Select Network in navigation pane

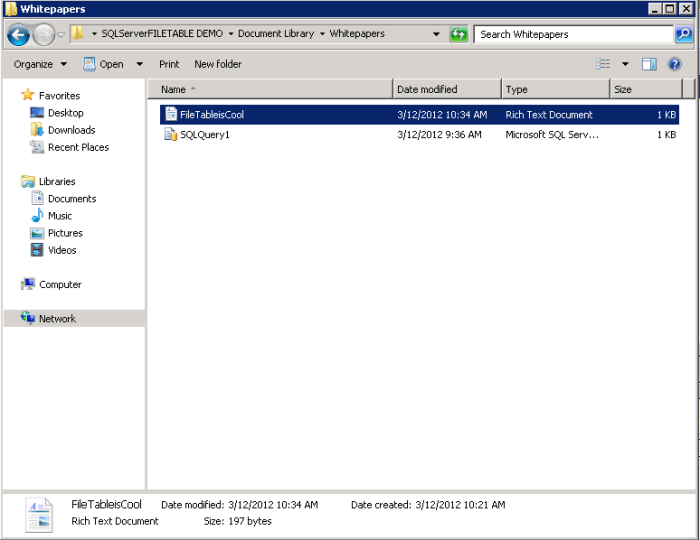click(57, 319)
